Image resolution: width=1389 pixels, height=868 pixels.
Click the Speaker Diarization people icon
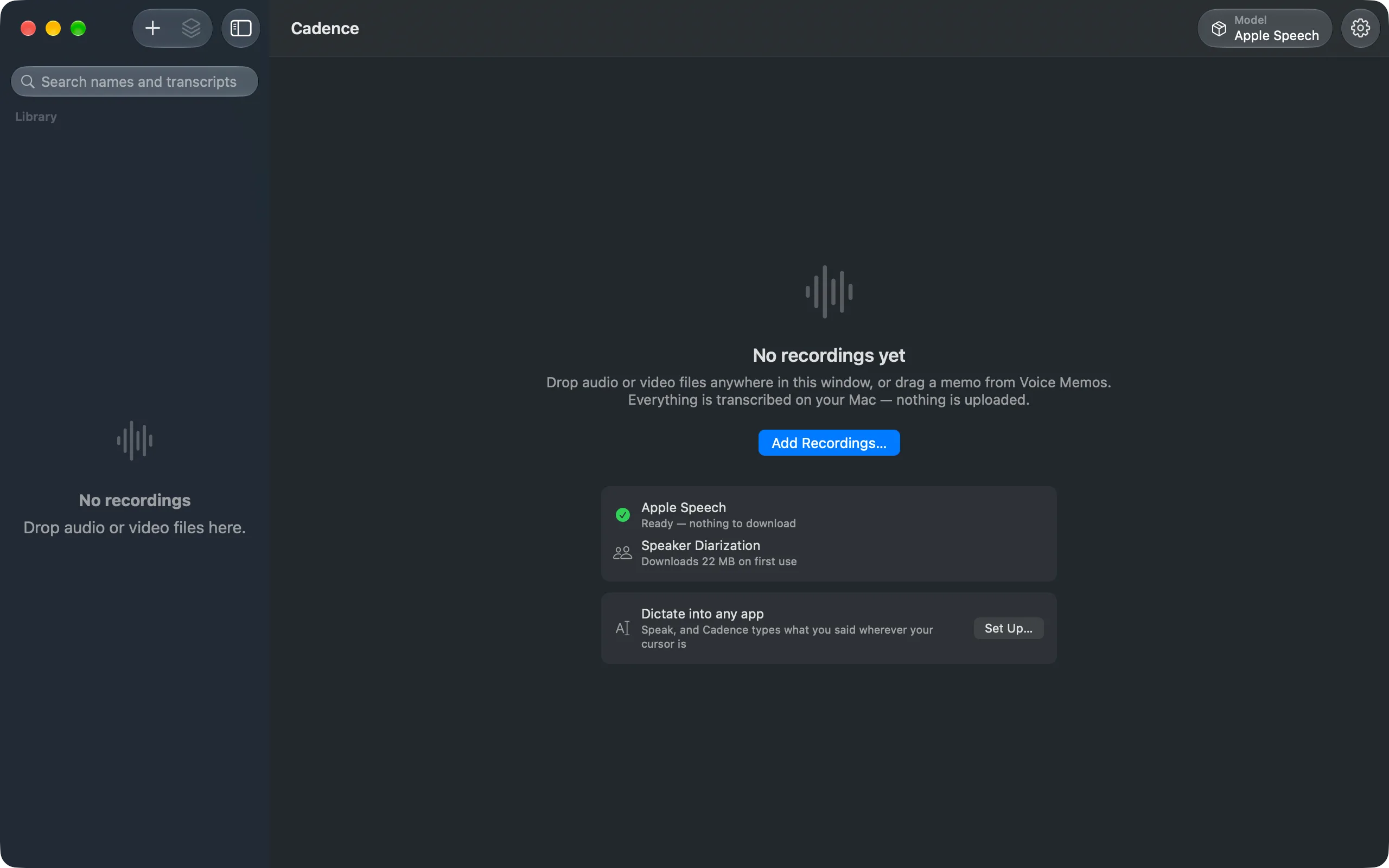pyautogui.click(x=623, y=553)
